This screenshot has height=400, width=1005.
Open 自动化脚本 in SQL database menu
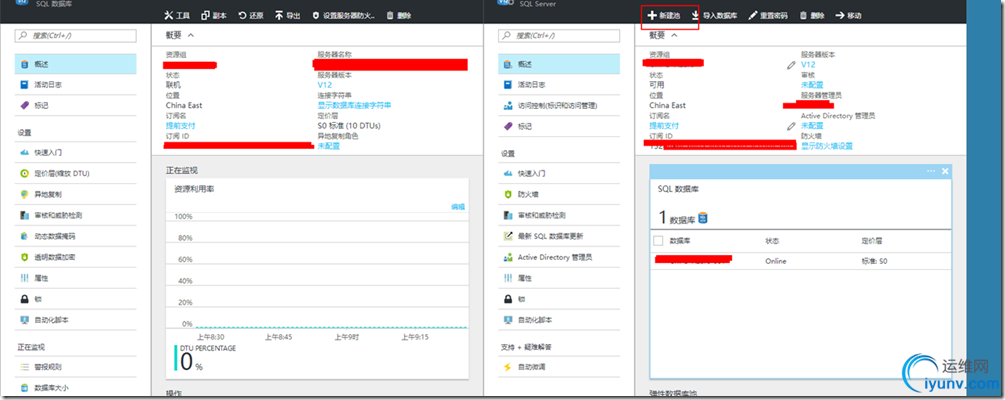76,320
